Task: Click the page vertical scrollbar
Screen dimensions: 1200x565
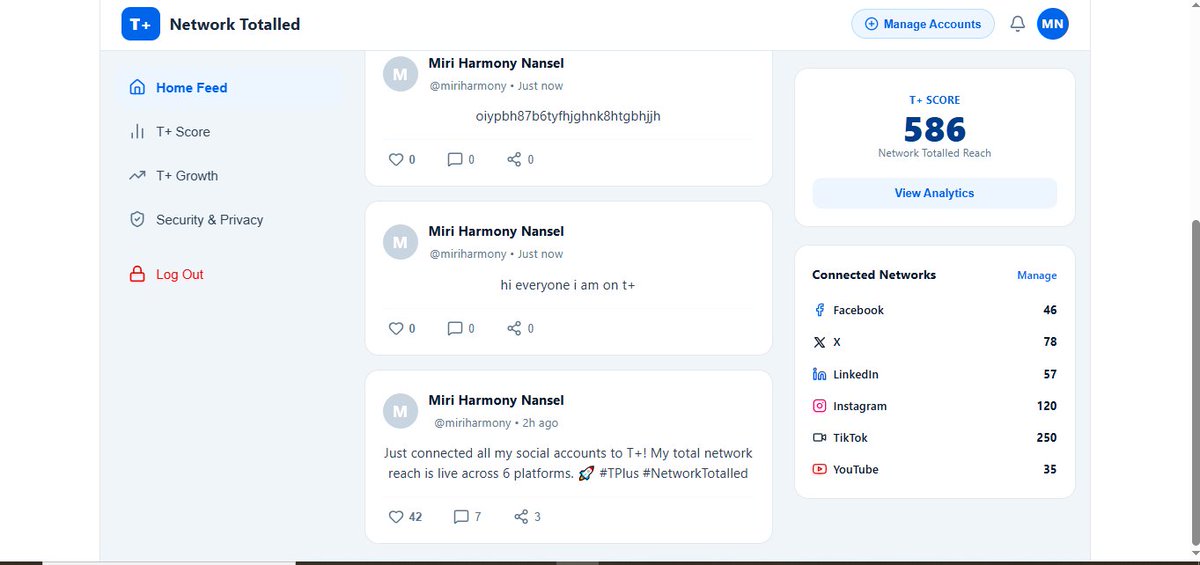Action: 1195,384
